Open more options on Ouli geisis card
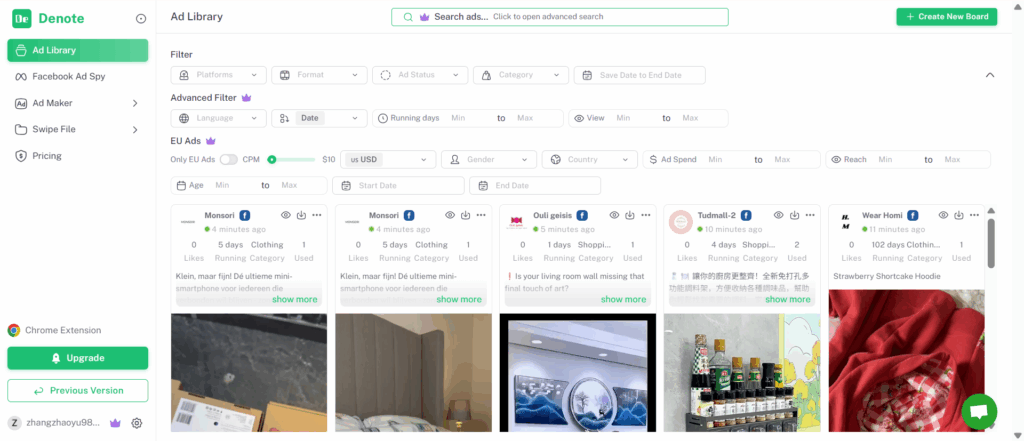 pyautogui.click(x=646, y=215)
